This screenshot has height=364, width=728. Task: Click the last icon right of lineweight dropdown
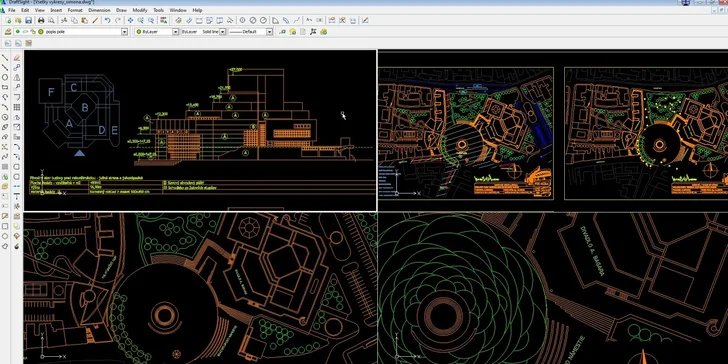pos(324,32)
